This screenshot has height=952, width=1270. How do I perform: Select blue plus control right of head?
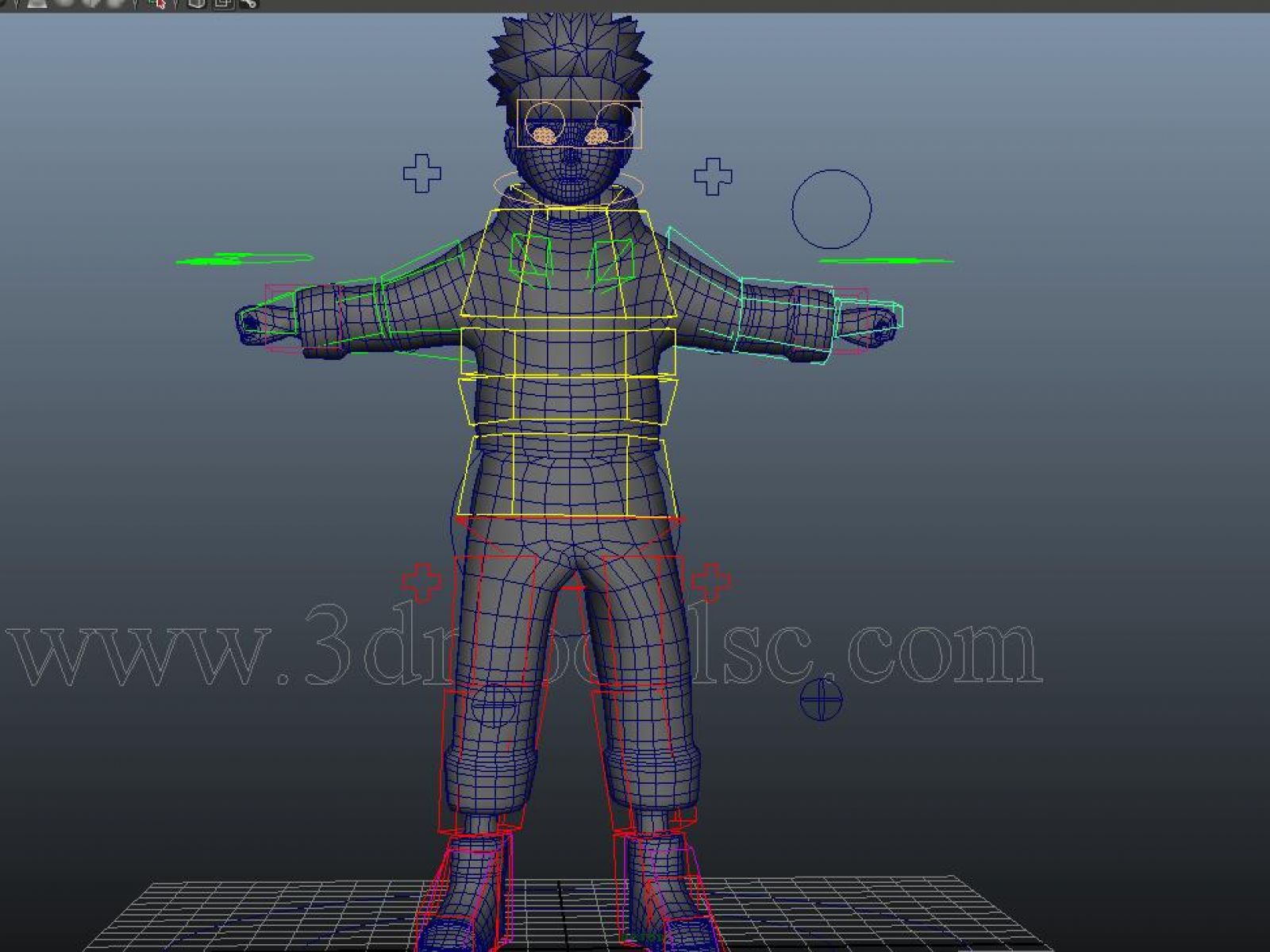point(713,176)
